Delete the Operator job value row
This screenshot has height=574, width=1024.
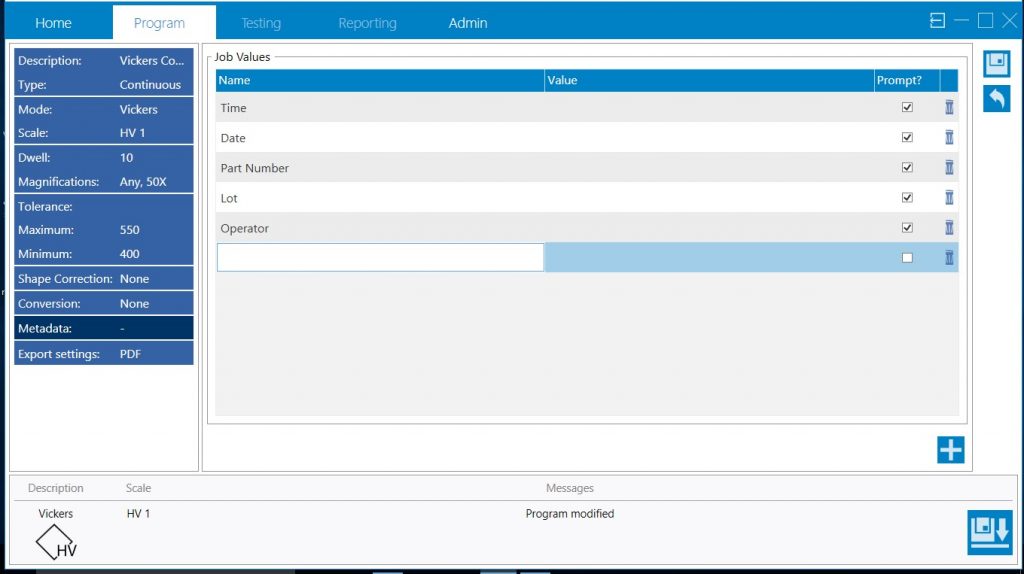[949, 228]
